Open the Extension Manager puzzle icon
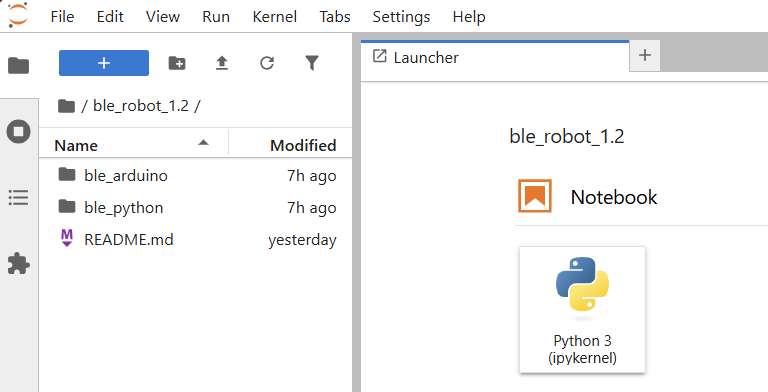The image size is (768, 392). click(x=19, y=264)
